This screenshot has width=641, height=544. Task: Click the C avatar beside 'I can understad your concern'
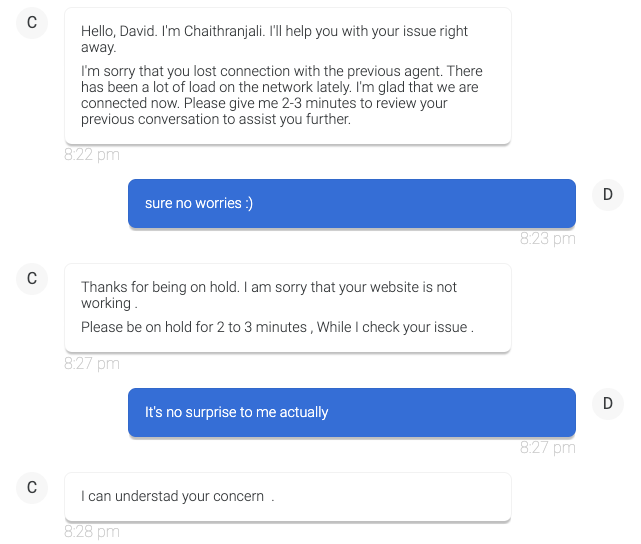pos(32,488)
